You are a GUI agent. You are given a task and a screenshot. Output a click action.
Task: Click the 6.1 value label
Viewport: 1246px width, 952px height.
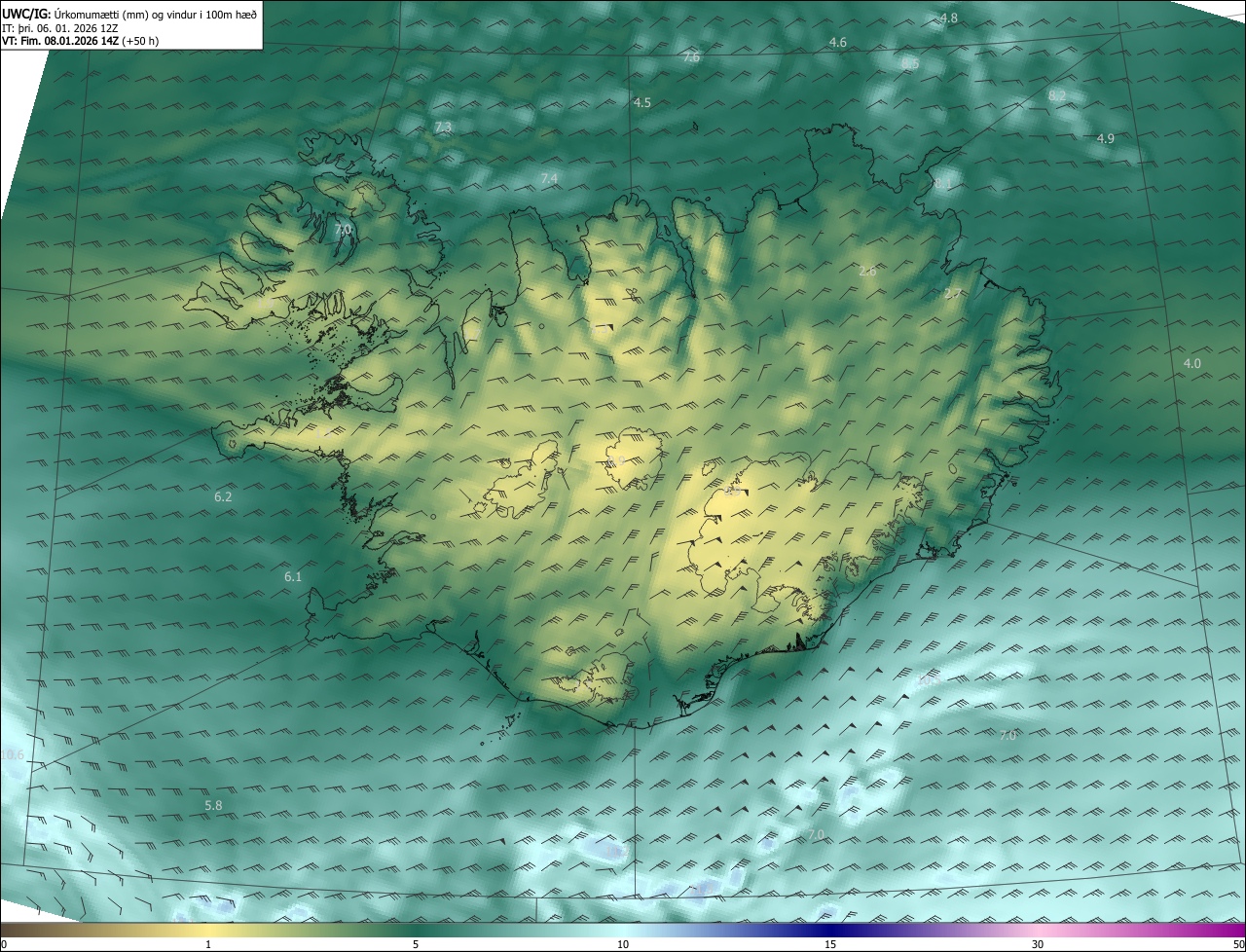(293, 577)
